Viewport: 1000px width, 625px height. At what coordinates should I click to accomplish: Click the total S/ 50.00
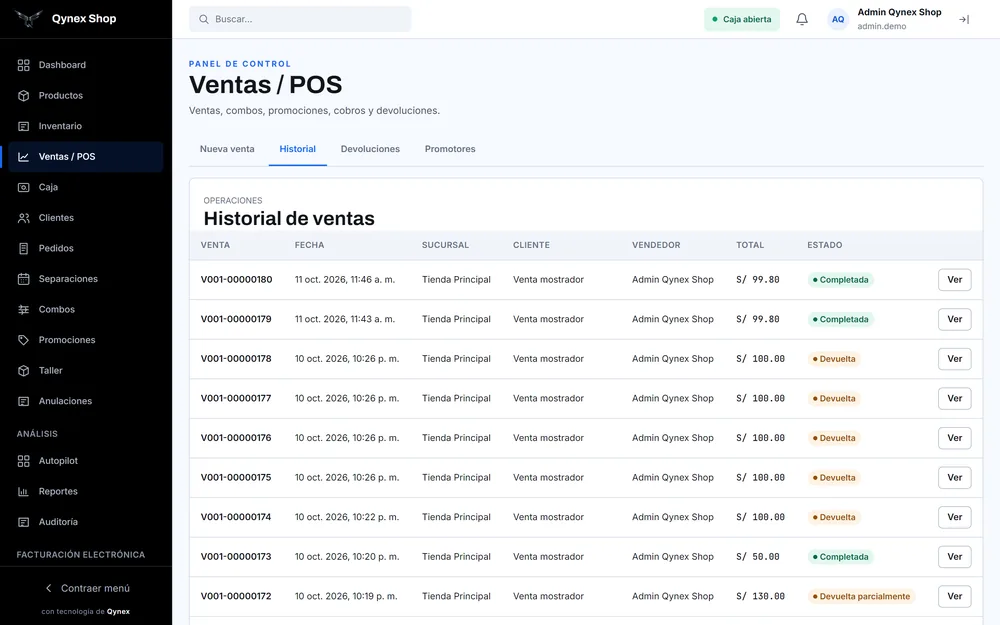click(x=758, y=557)
